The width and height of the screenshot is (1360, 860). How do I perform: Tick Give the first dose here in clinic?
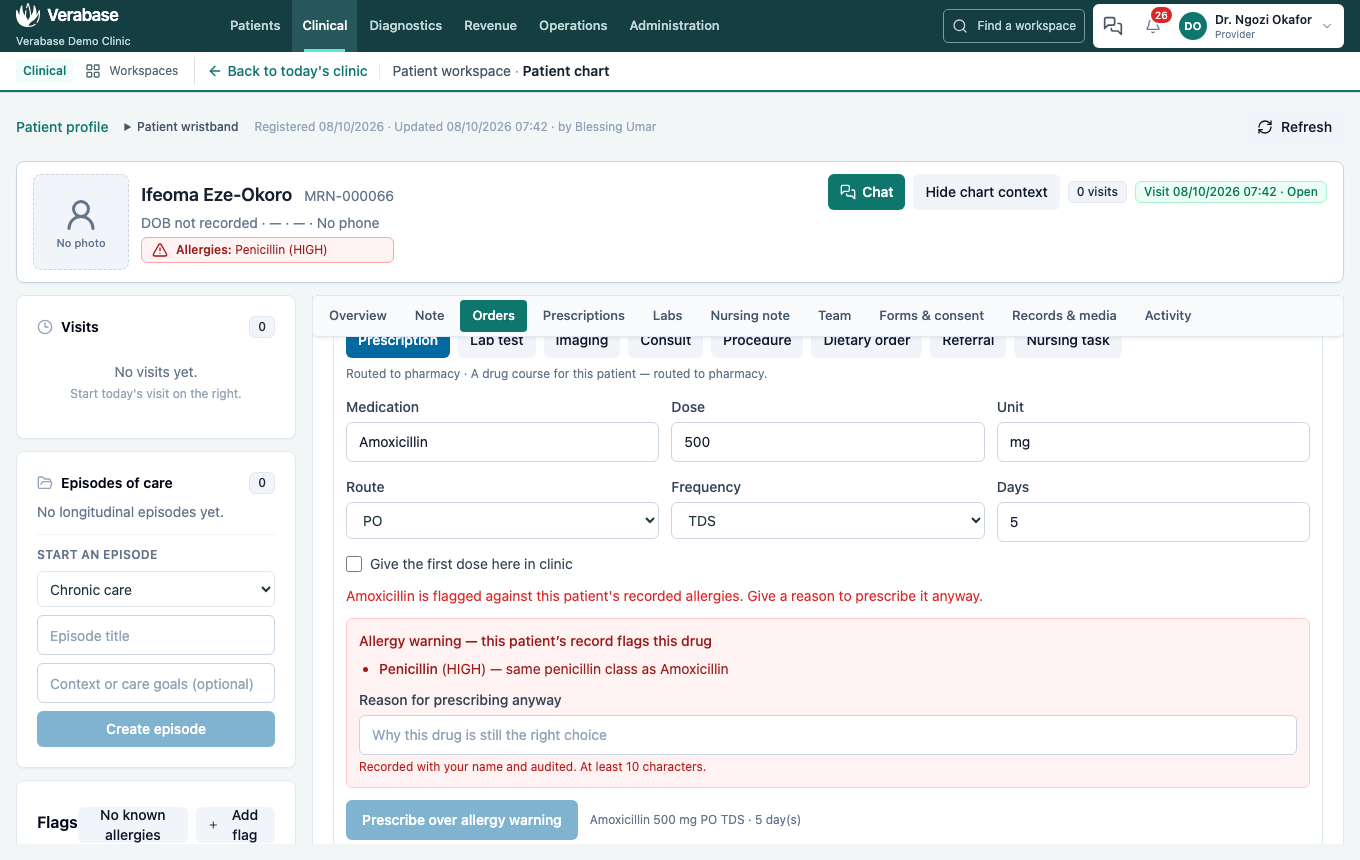[x=354, y=564]
